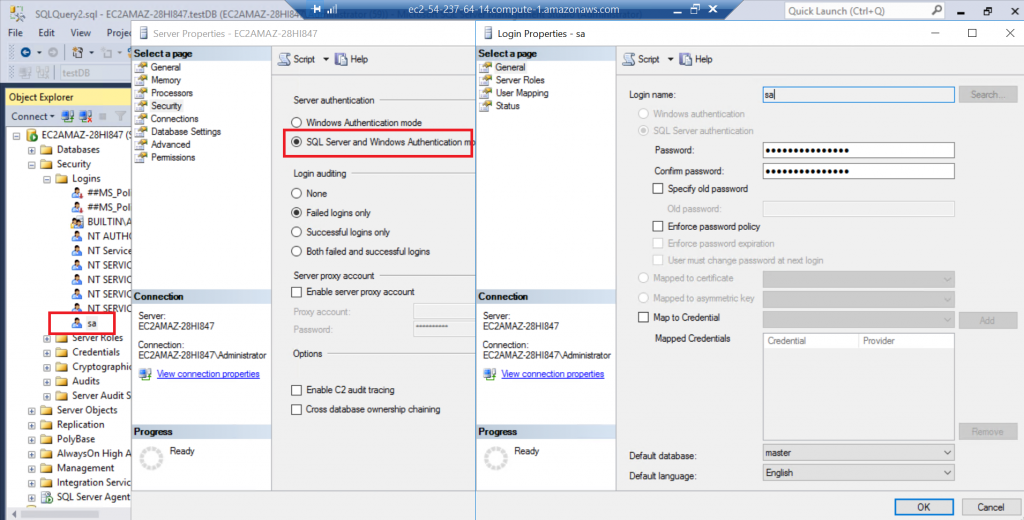Open Memory page in Server Properties
Image resolution: width=1024 pixels, height=520 pixels.
165,80
